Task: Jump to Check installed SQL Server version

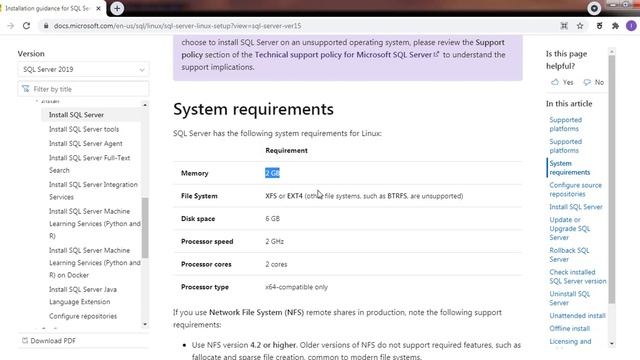Action: tap(578, 276)
